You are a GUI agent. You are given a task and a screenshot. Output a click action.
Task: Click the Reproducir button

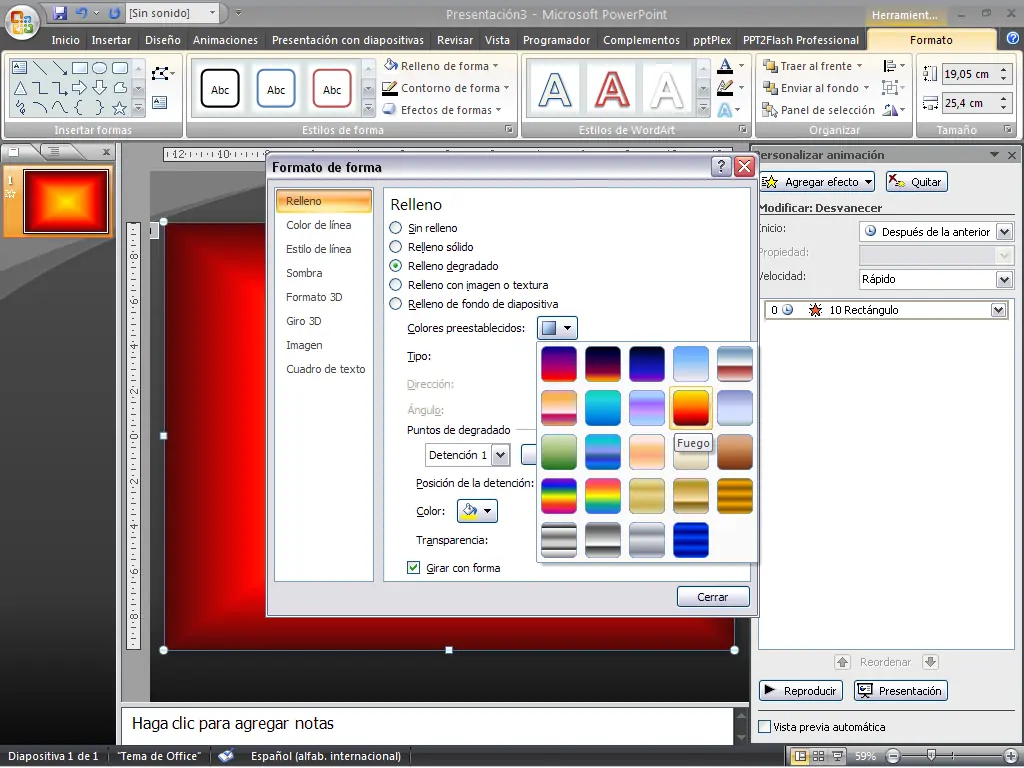pyautogui.click(x=801, y=691)
